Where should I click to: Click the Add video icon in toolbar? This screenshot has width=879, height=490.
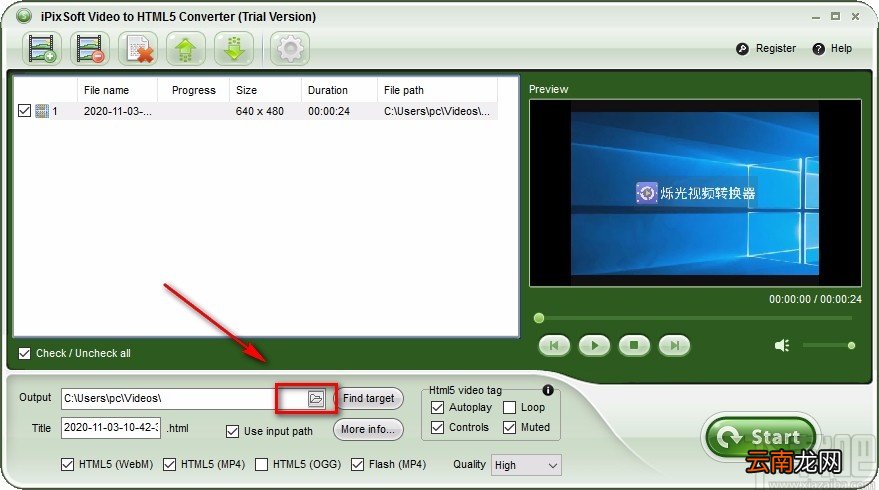pyautogui.click(x=42, y=48)
